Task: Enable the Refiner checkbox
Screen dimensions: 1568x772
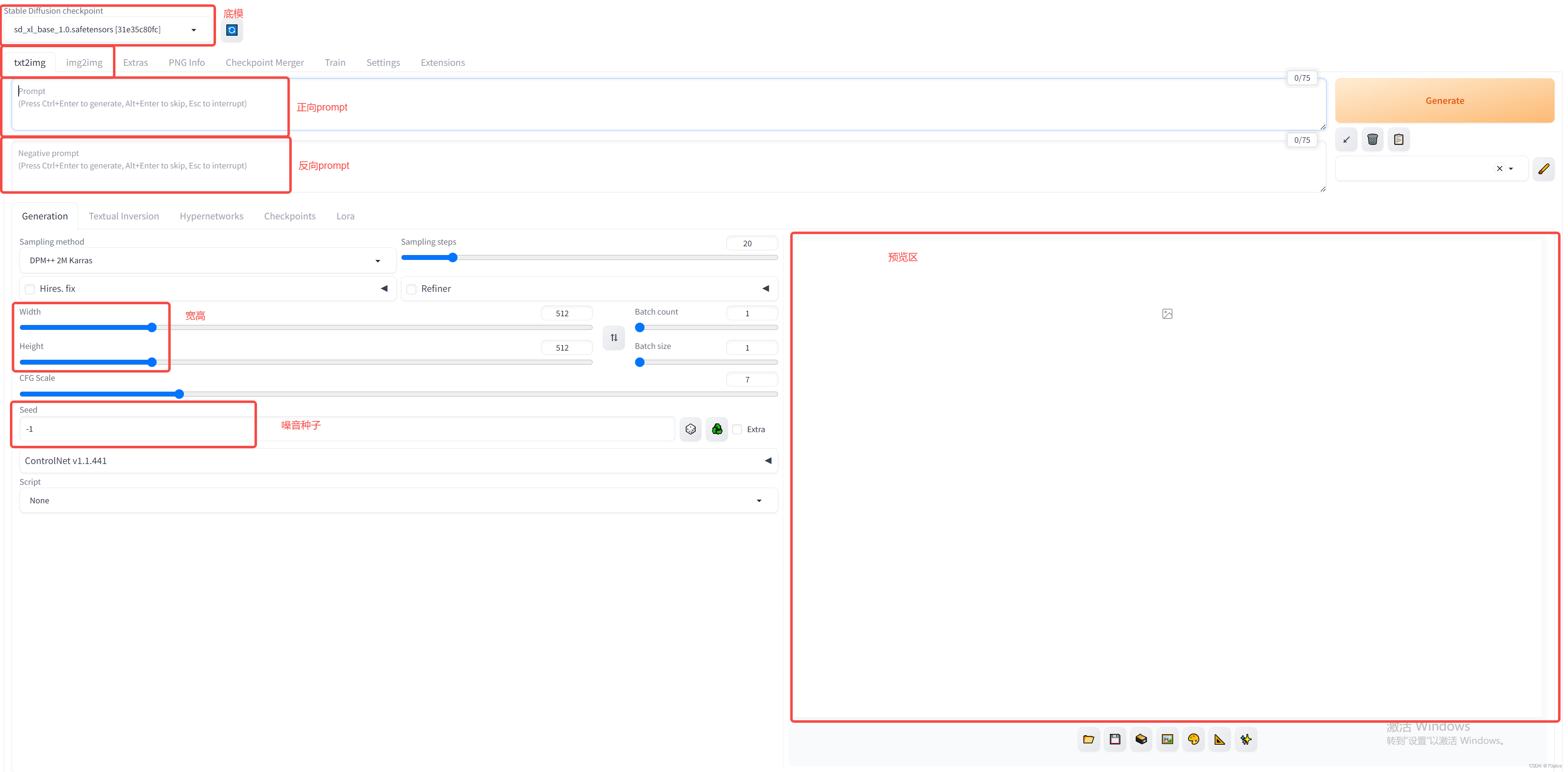Action: click(x=411, y=289)
